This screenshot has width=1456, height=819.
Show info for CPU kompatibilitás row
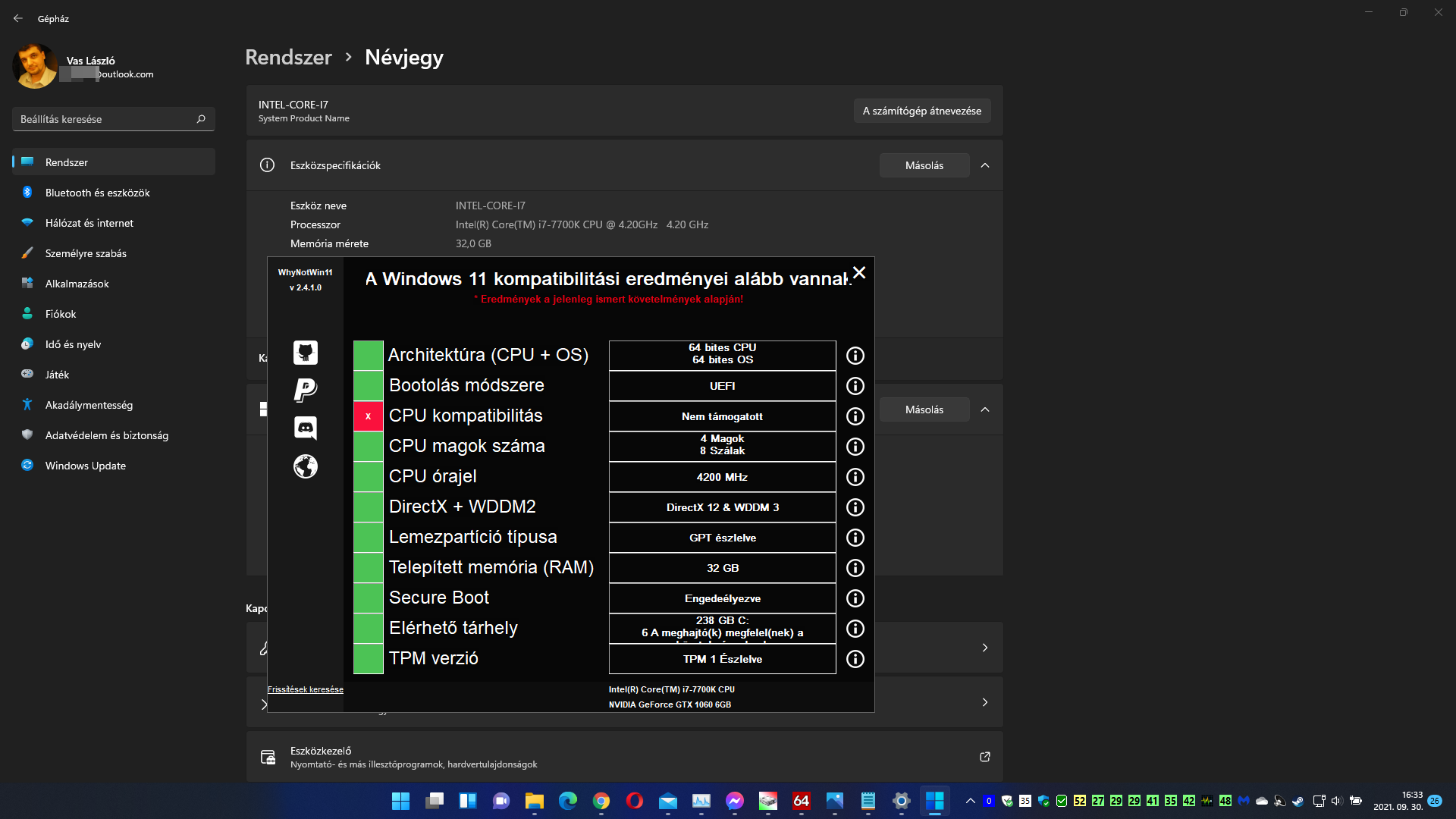[855, 416]
